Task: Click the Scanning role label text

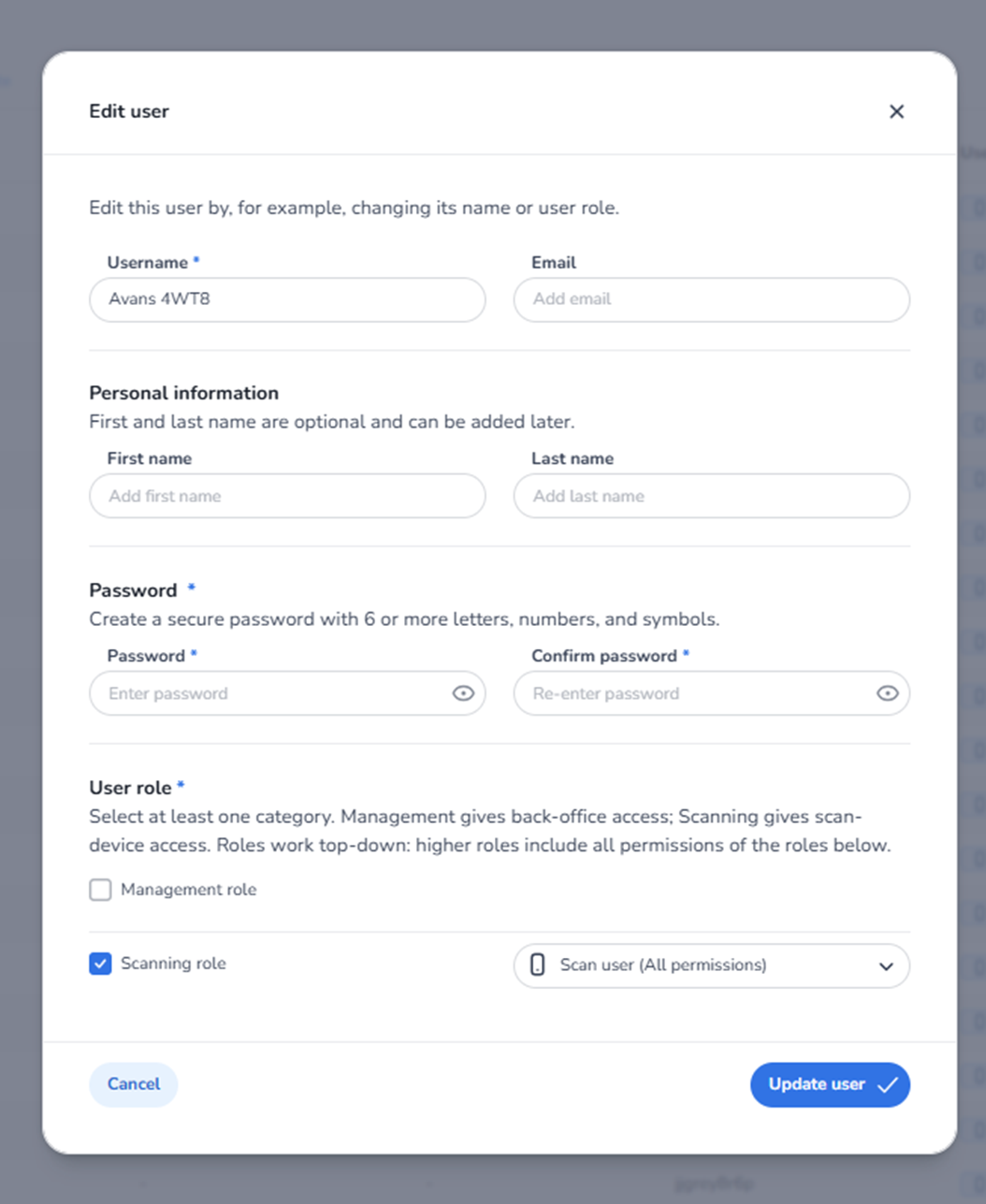Action: (x=173, y=964)
